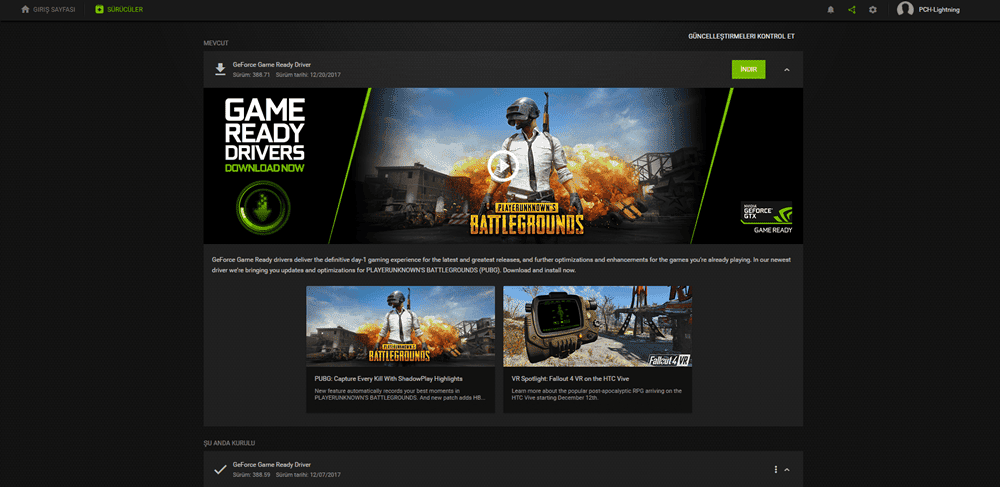The height and width of the screenshot is (487, 1000).
Task: Click 'Sürüm tarihi: 12/20/2017' date text
Action: point(308,75)
